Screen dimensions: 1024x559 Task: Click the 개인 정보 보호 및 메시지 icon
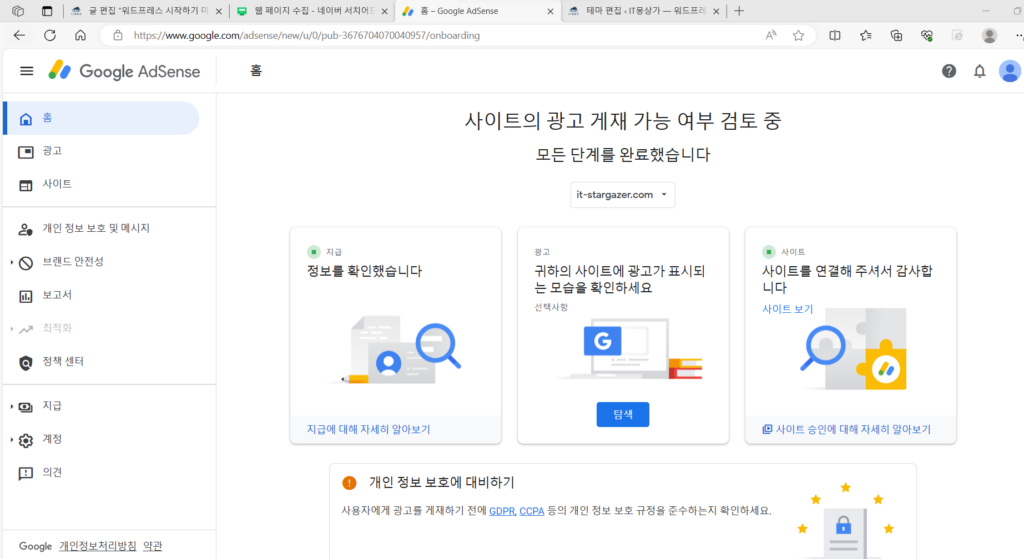coord(25,229)
